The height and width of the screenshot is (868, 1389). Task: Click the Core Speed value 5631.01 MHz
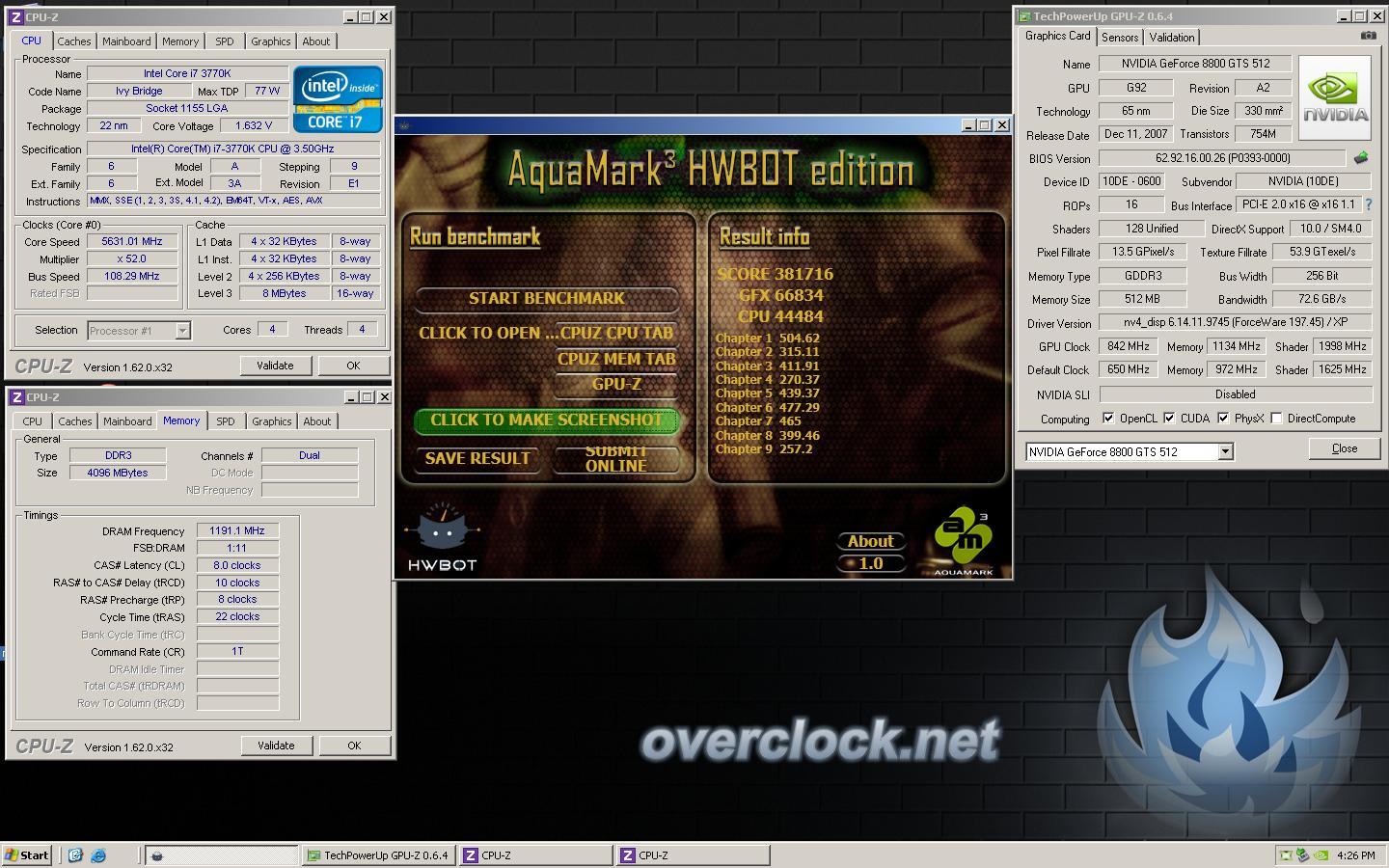coord(132,242)
